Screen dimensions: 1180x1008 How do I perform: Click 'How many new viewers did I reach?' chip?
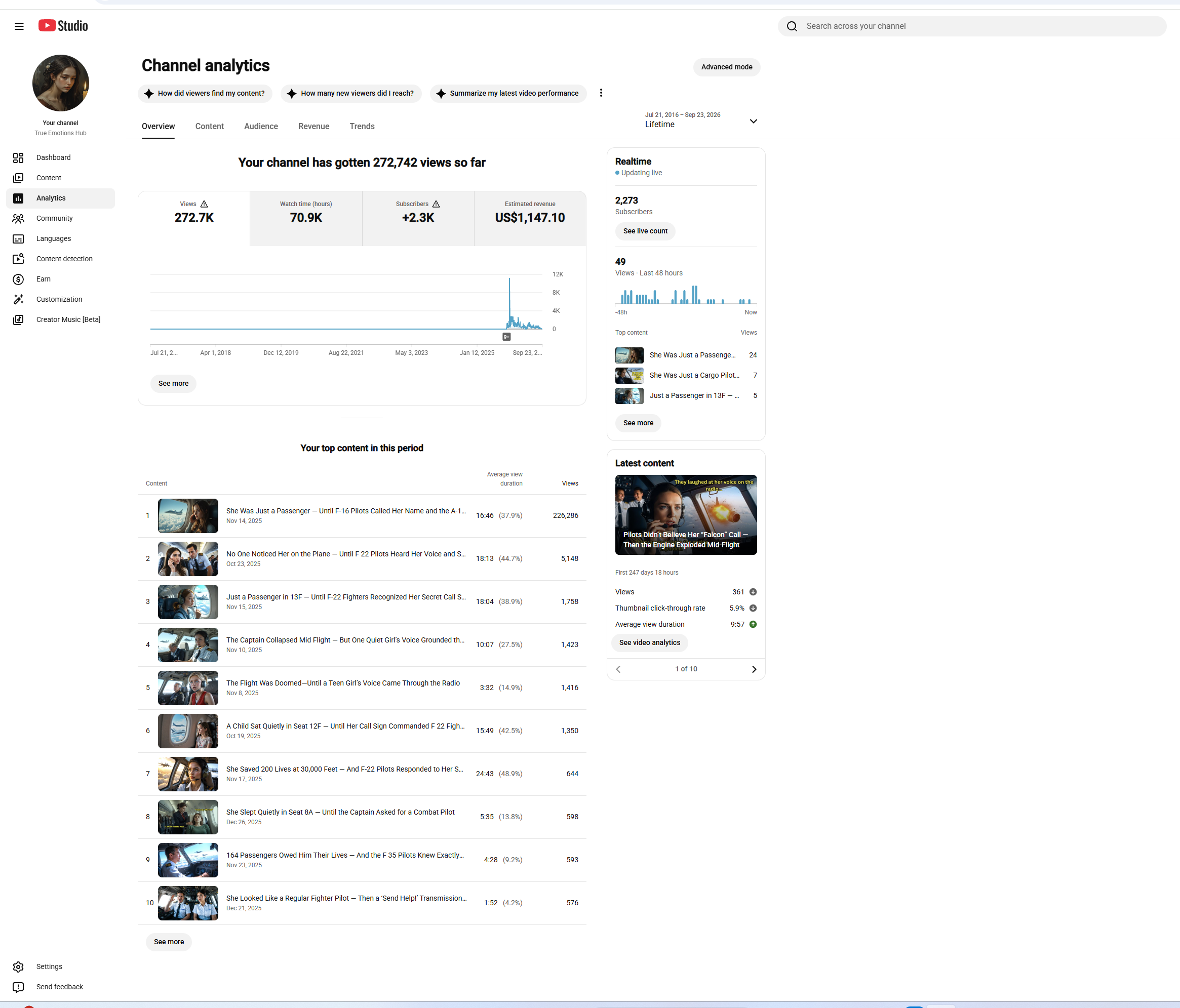point(351,93)
